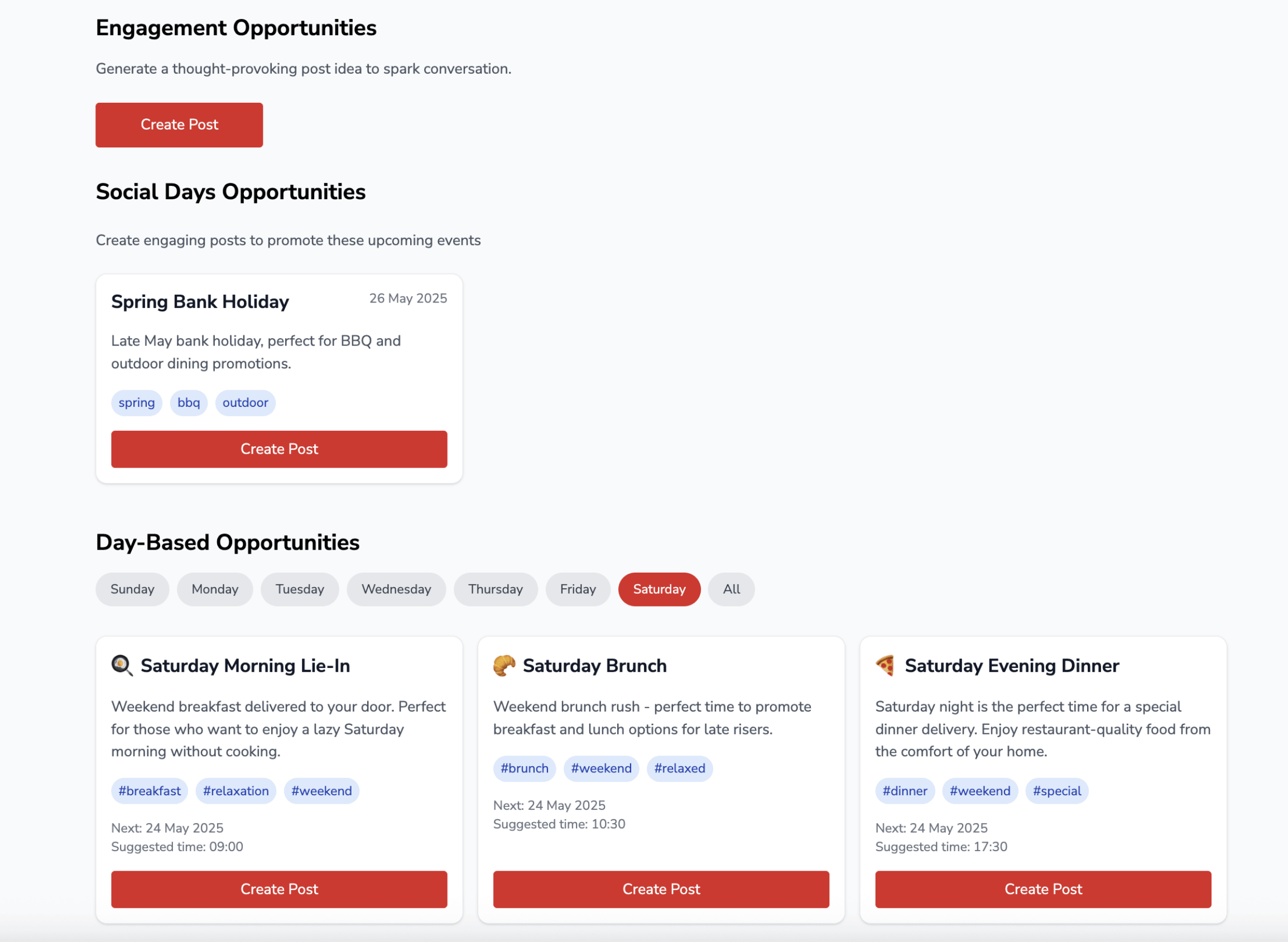
Task: Click the spring tag on Spring Bank Holiday
Action: (136, 402)
